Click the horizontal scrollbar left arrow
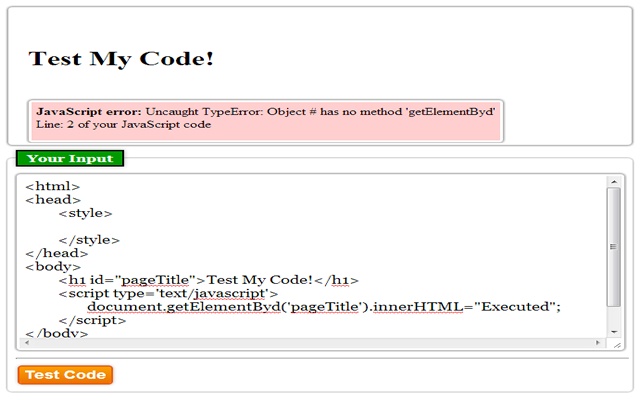 27,342
